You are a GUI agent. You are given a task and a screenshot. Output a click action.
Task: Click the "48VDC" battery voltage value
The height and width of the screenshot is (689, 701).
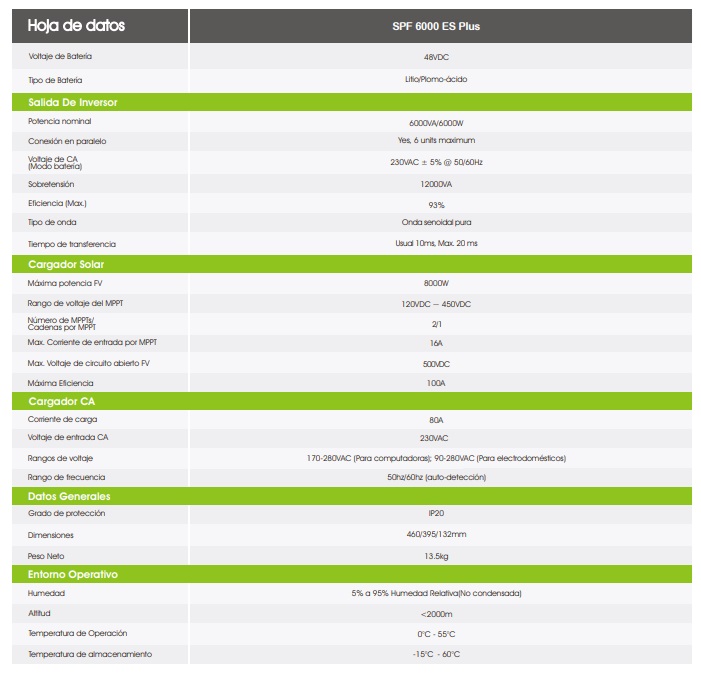tap(435, 57)
